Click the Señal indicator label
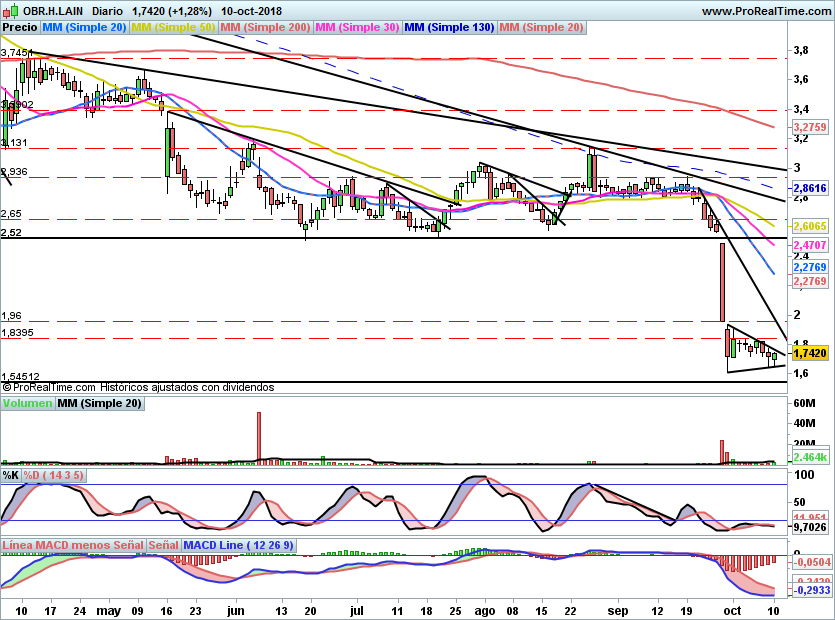Image resolution: width=835 pixels, height=620 pixels. [x=163, y=545]
